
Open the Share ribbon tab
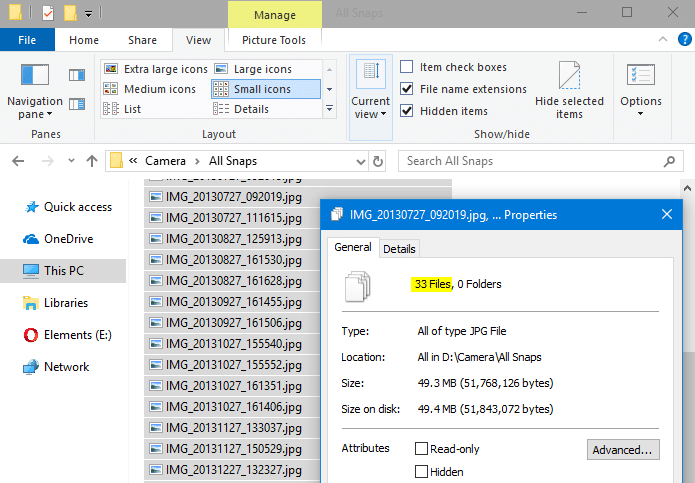[x=142, y=40]
